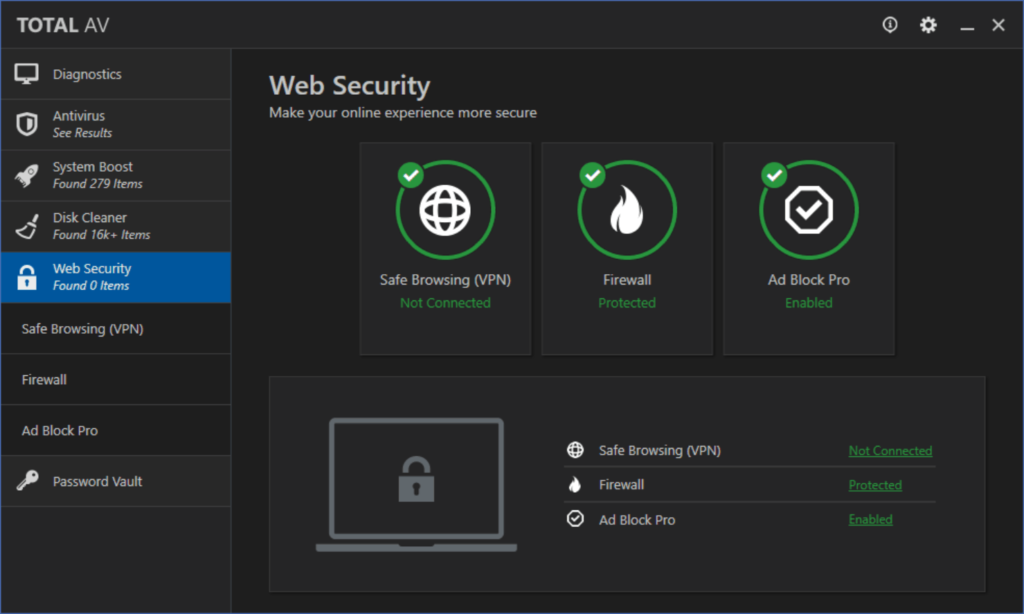This screenshot has width=1024, height=614.
Task: Click the System Boost rocket icon
Action: coord(27,175)
